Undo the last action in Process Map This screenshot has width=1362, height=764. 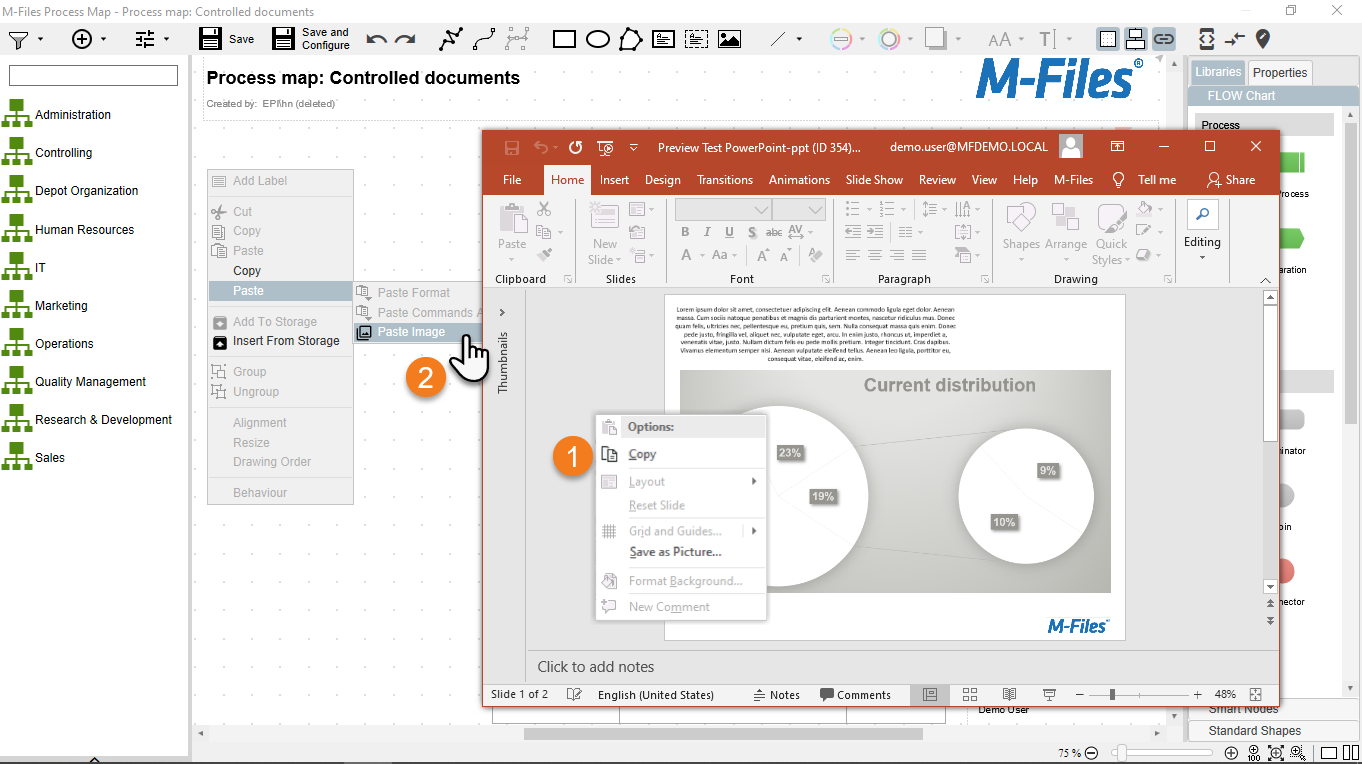point(376,39)
